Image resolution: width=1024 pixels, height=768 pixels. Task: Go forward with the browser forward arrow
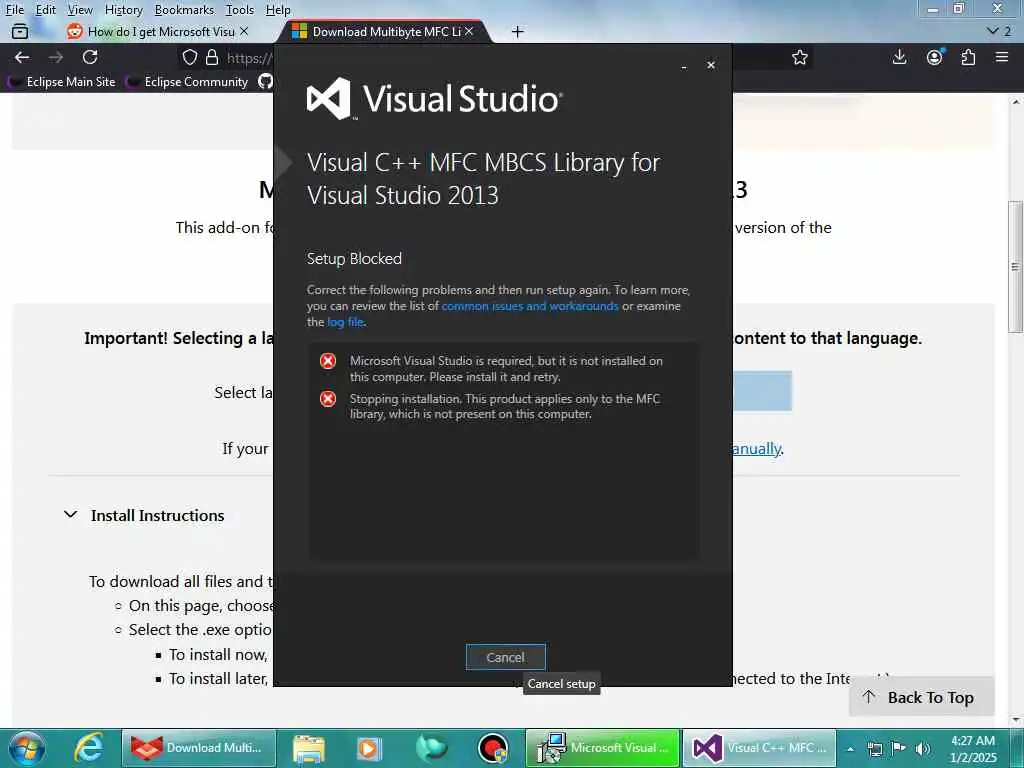[56, 57]
